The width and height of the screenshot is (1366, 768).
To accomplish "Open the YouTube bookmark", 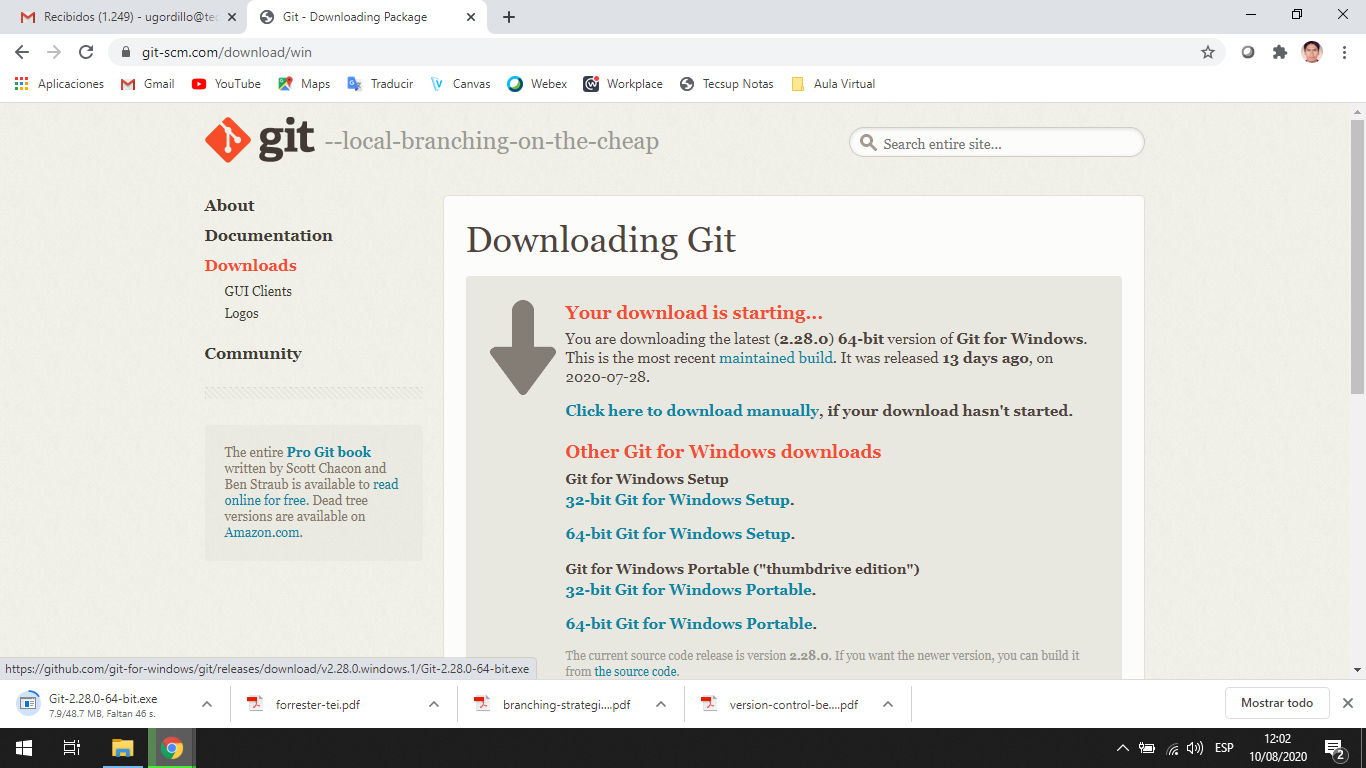I will click(226, 84).
